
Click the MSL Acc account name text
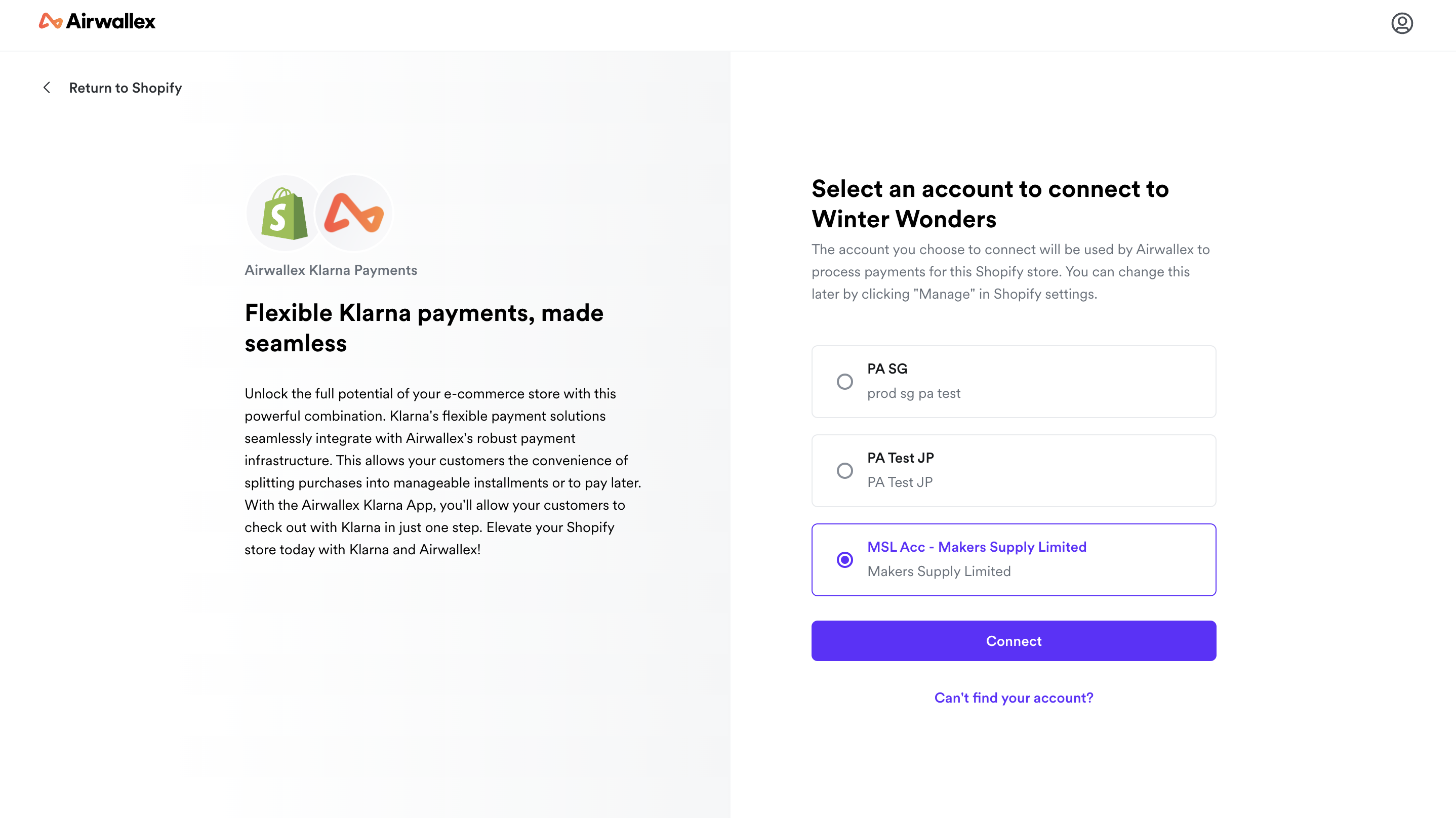click(977, 547)
